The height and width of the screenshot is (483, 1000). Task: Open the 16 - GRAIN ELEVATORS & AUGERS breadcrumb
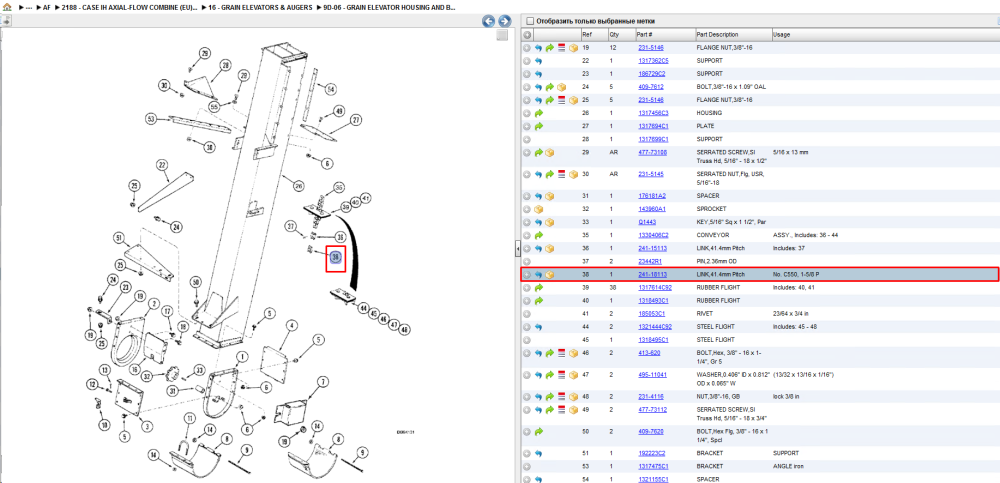(x=260, y=8)
